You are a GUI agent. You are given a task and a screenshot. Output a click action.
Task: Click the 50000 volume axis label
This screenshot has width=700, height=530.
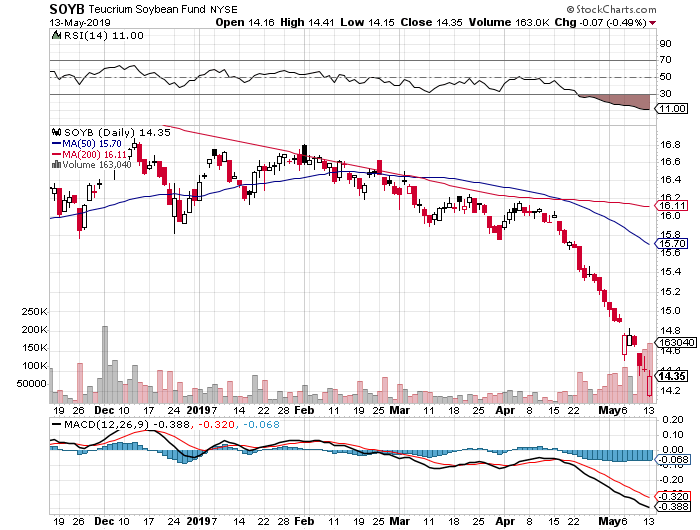tap(31, 384)
